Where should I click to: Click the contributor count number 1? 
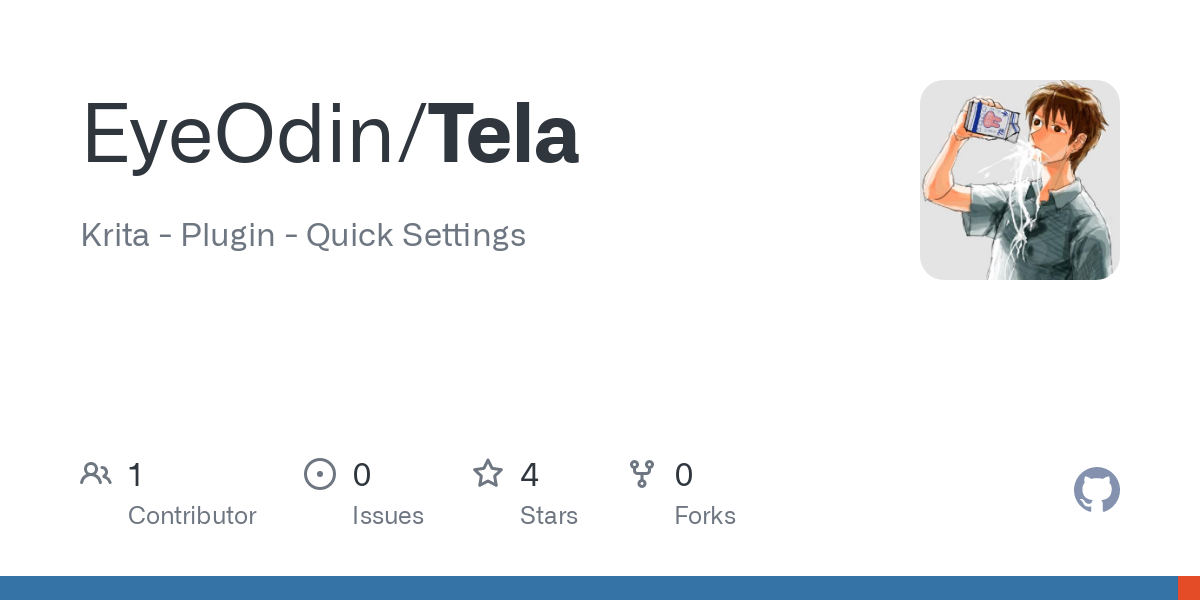(135, 475)
